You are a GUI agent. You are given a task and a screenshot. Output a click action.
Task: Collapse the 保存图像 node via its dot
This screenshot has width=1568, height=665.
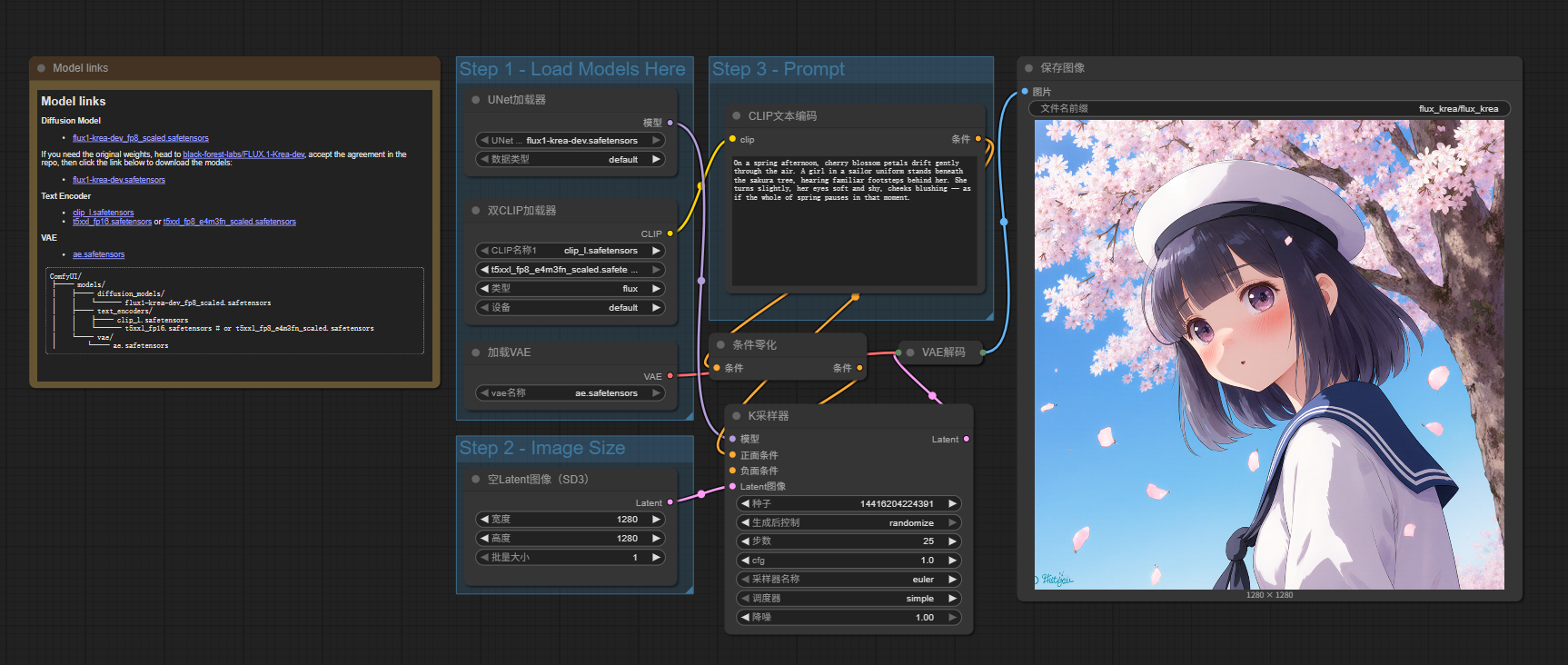point(1029,68)
